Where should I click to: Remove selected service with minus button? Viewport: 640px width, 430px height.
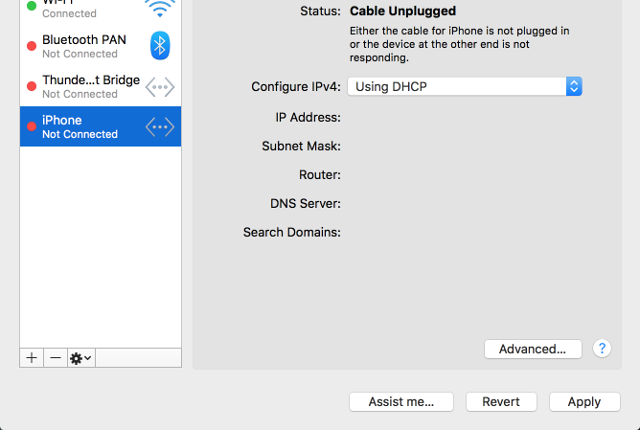click(x=56, y=358)
